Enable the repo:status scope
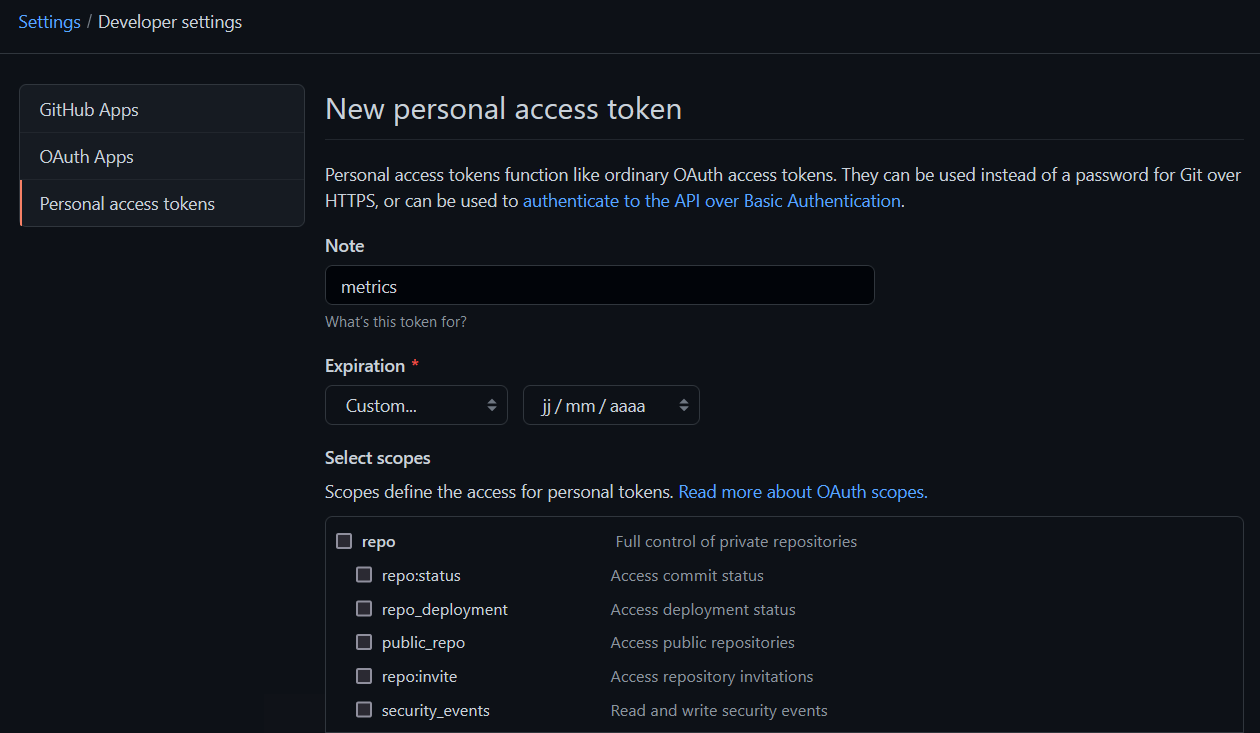 (364, 574)
